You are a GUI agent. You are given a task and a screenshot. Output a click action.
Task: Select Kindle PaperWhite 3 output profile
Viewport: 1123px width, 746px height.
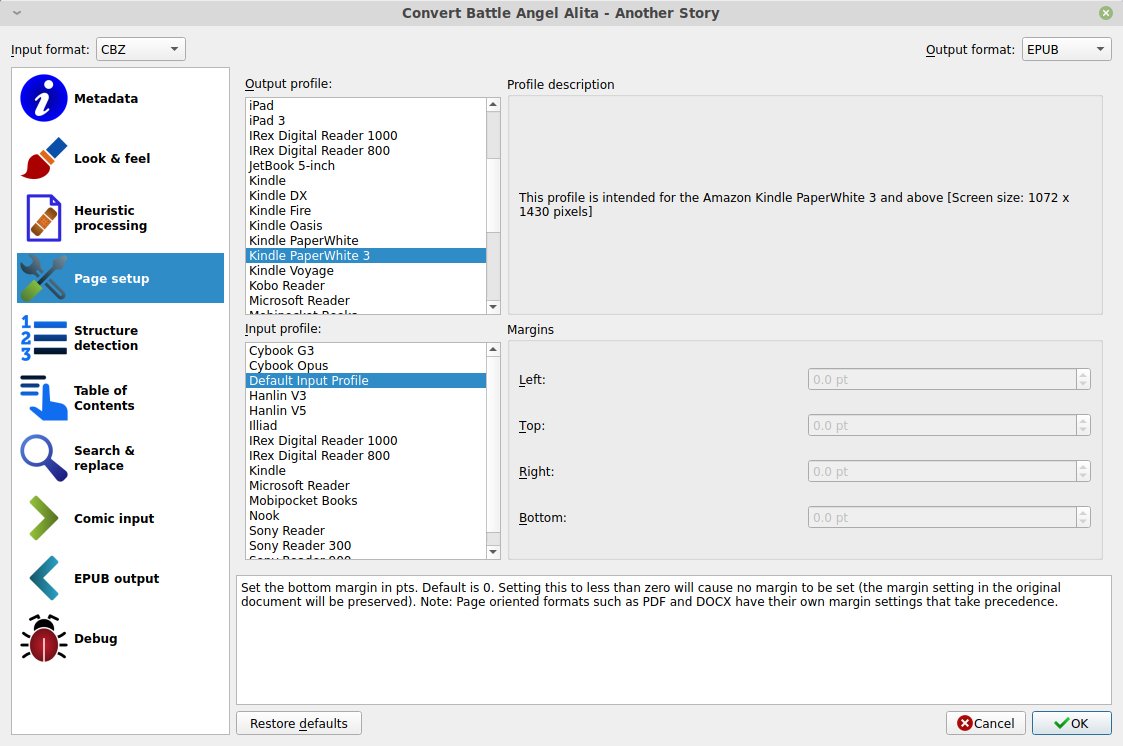pos(366,256)
